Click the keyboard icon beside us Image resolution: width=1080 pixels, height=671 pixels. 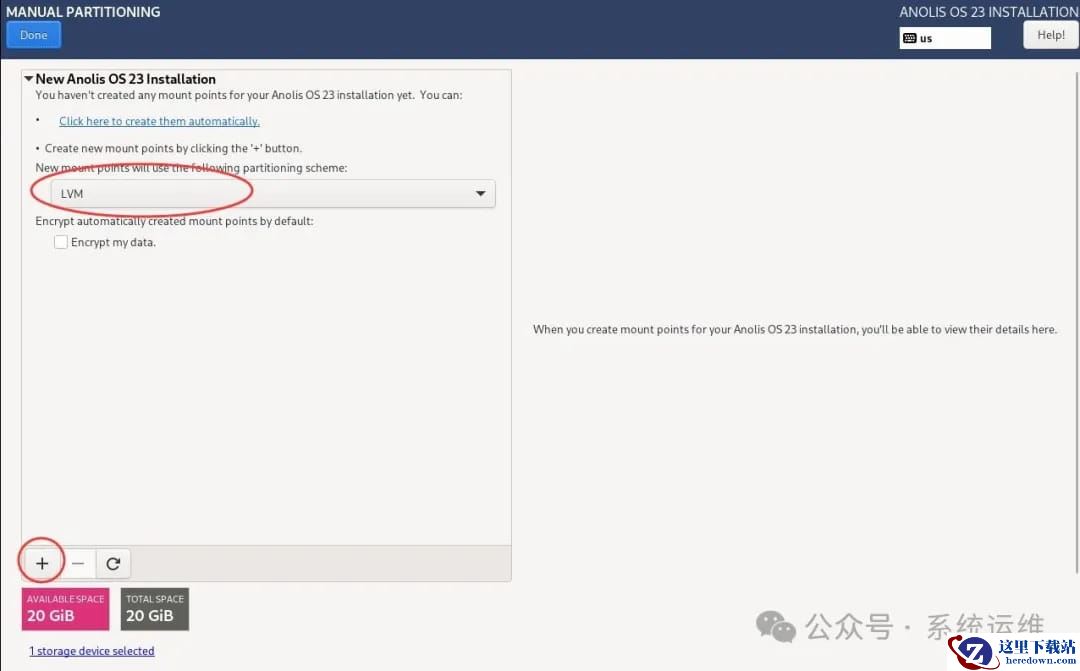click(910, 38)
